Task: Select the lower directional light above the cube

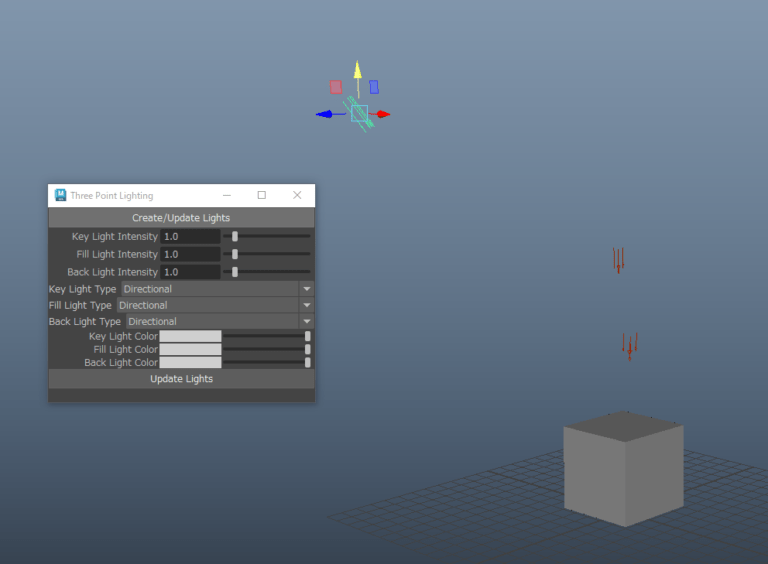Action: click(629, 346)
